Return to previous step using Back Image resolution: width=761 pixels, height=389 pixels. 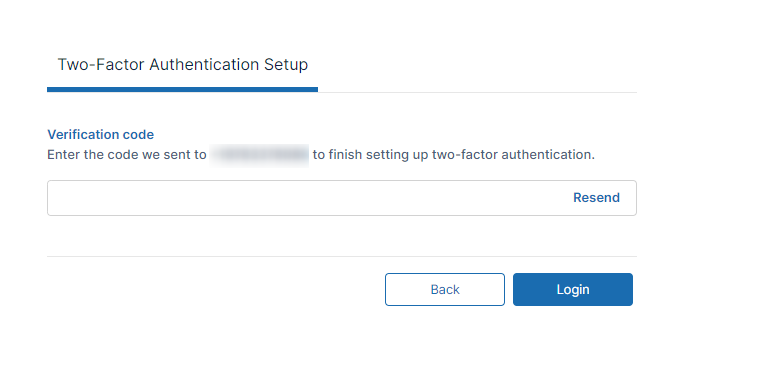click(x=445, y=290)
